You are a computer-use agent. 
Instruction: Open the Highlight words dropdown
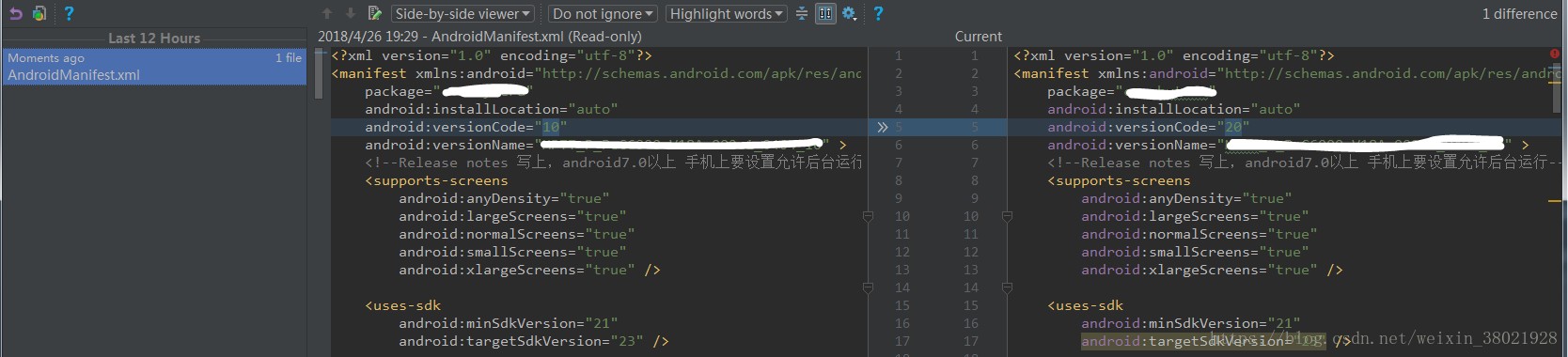pos(727,13)
